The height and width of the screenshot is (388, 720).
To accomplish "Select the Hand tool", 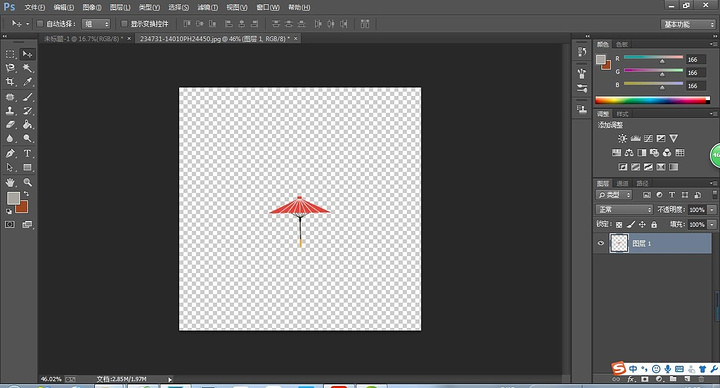I will [x=10, y=182].
